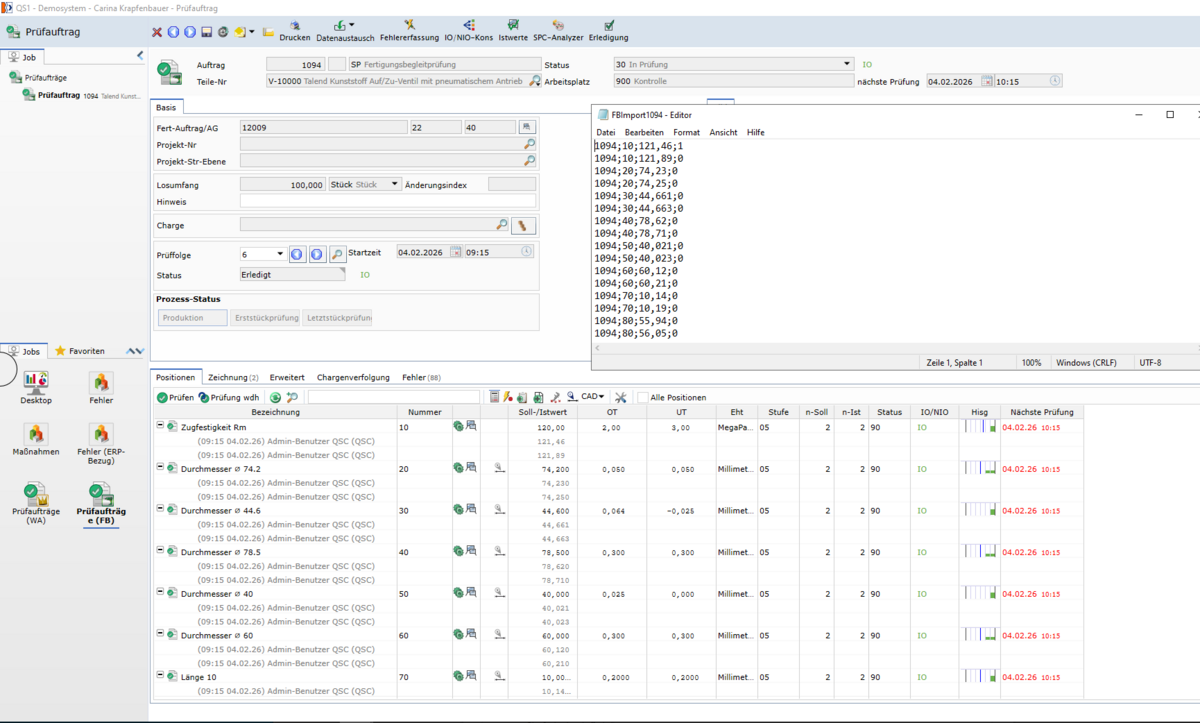The image size is (1200, 723).
Task: Open Format menu in Editor window
Action: [x=686, y=132]
